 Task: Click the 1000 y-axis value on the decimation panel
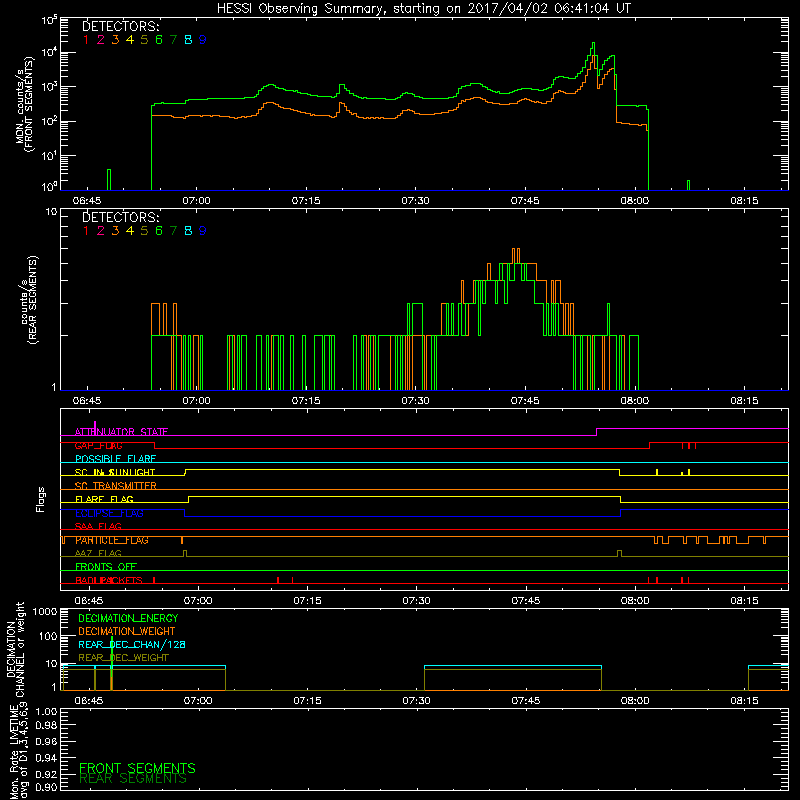click(45, 612)
